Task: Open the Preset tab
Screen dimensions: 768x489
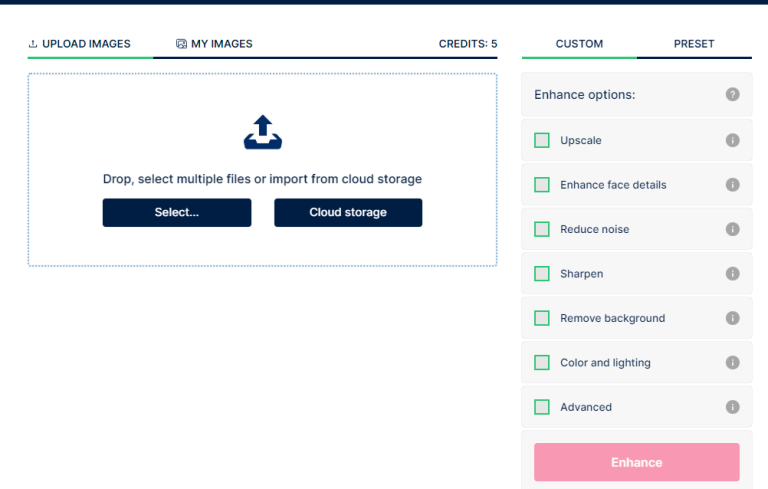Action: coord(694,44)
